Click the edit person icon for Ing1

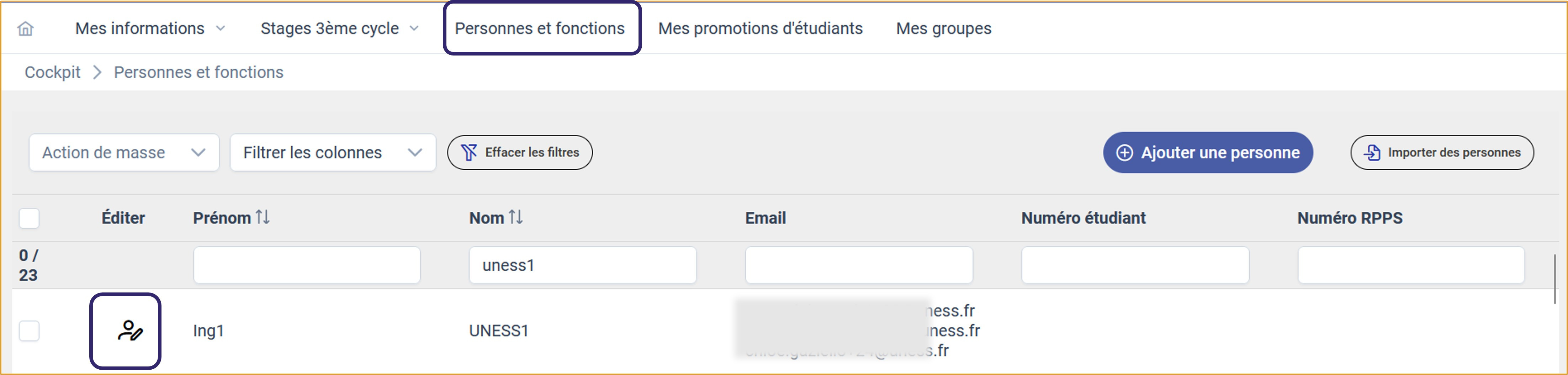(129, 331)
